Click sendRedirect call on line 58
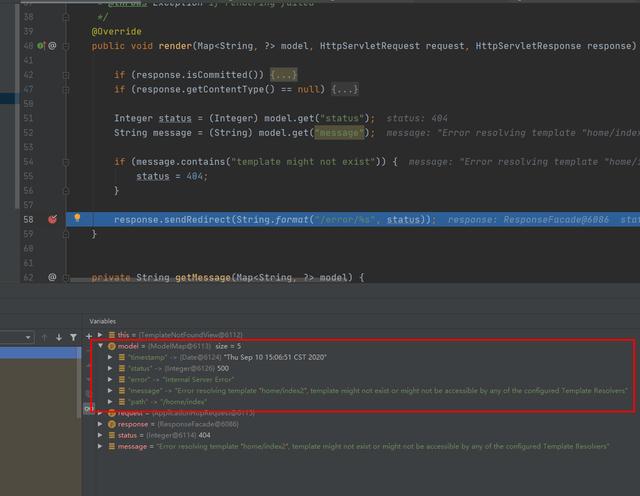Viewport: 640px width, 496px height. click(x=198, y=220)
